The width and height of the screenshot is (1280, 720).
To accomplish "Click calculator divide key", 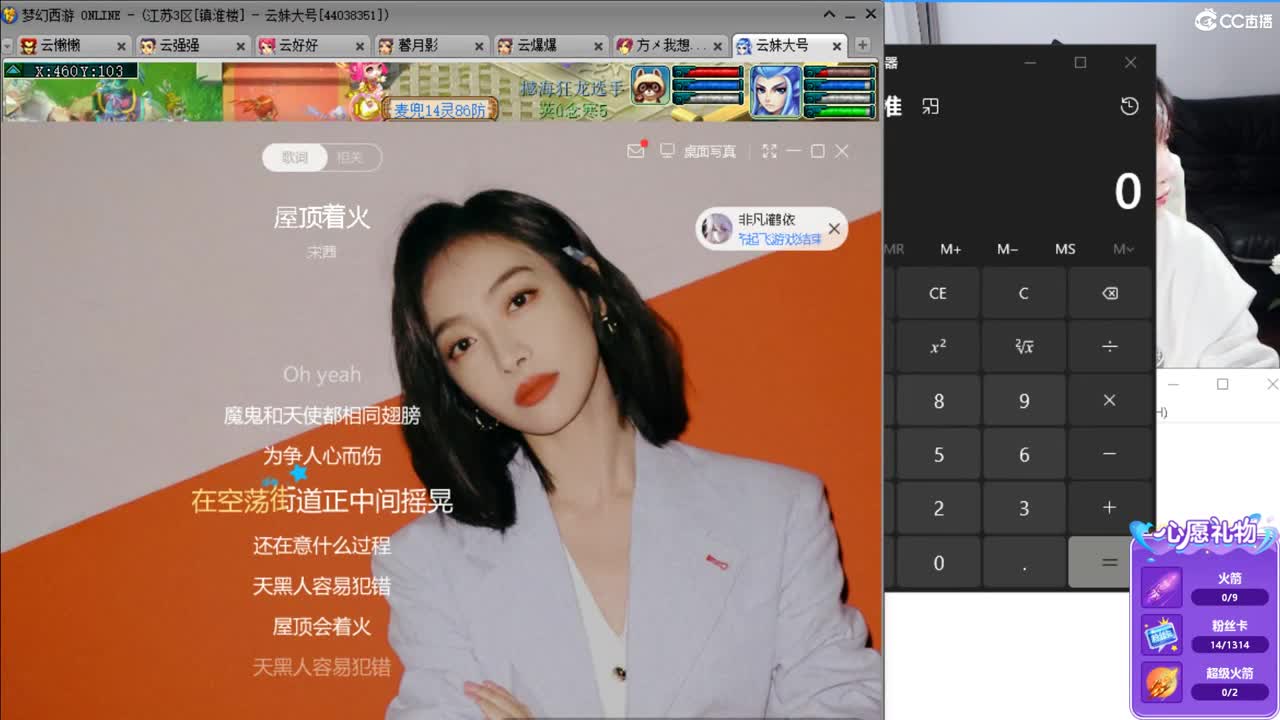I will point(1109,346).
